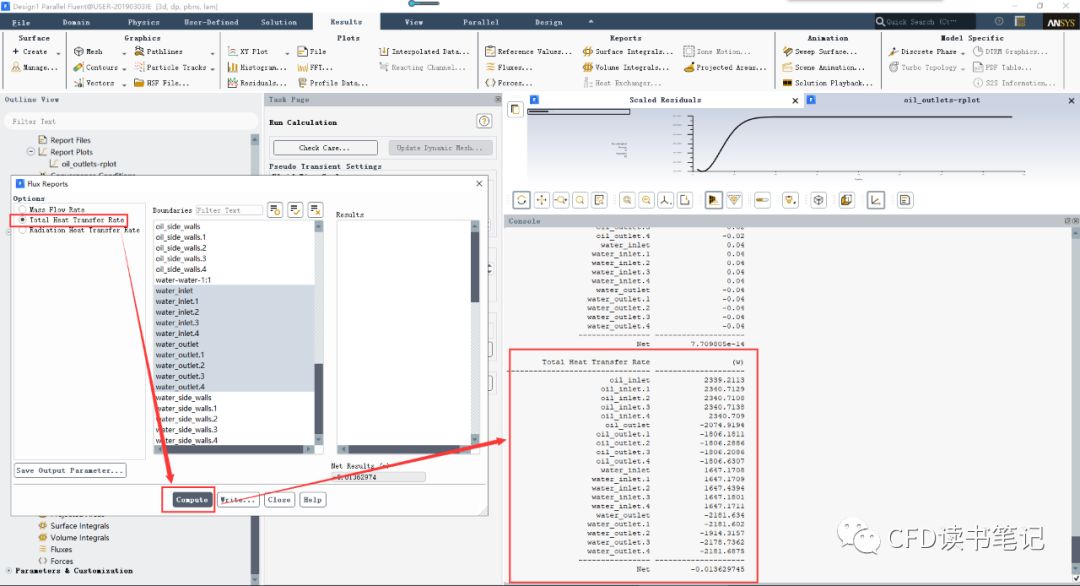The image size is (1080, 586).
Task: Switch to the View ribbon tab
Action: 414,22
